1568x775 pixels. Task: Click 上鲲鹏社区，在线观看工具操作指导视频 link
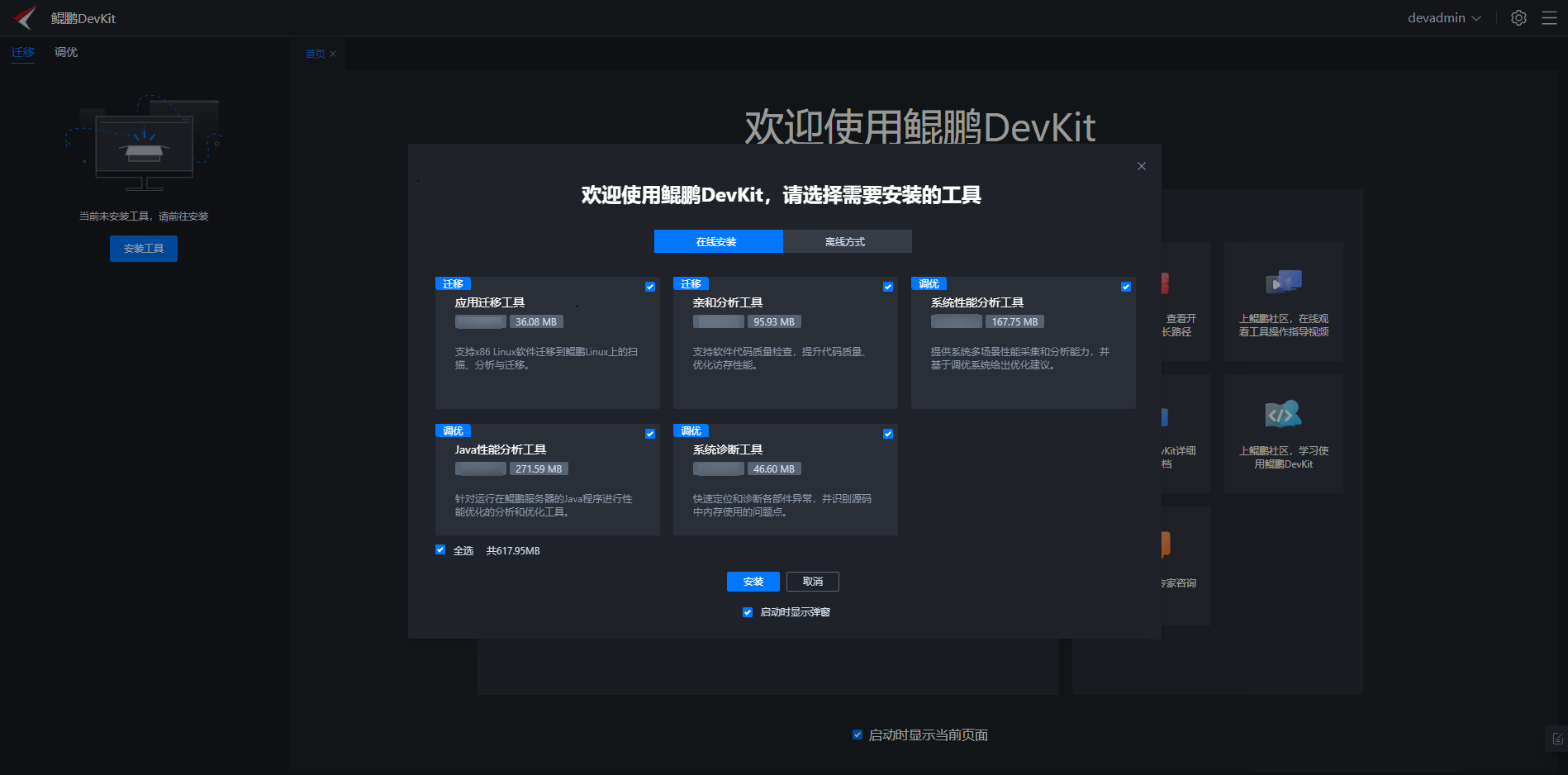(x=1284, y=325)
